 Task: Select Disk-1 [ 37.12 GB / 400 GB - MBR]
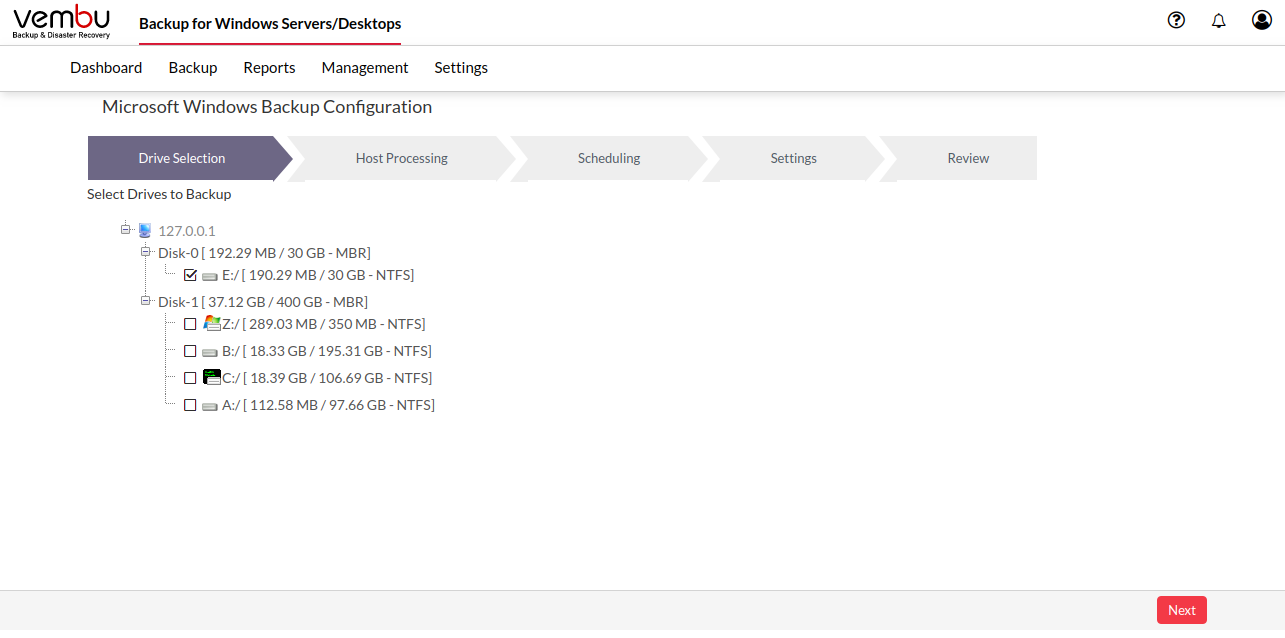(x=263, y=301)
